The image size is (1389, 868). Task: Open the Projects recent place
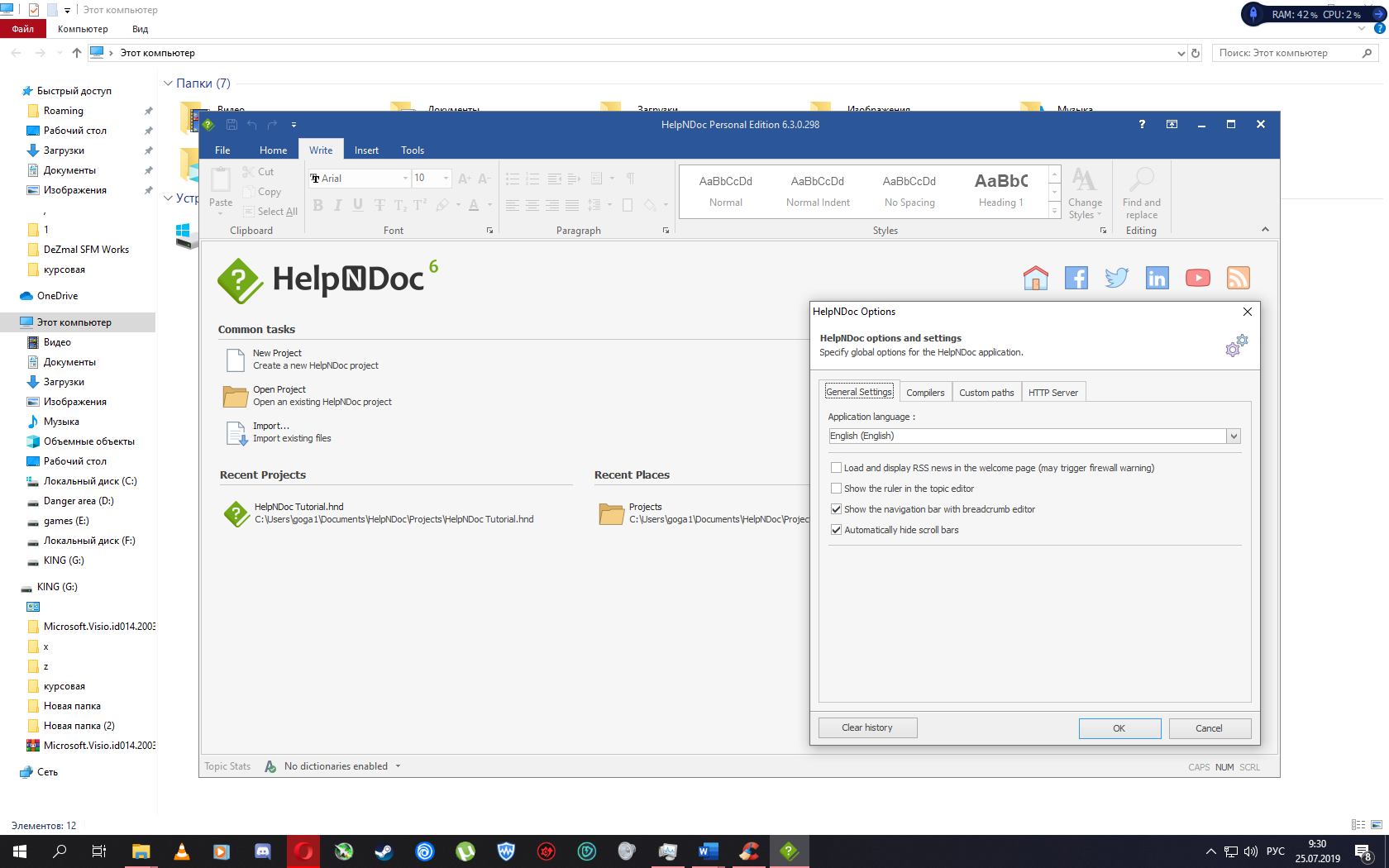pyautogui.click(x=703, y=513)
